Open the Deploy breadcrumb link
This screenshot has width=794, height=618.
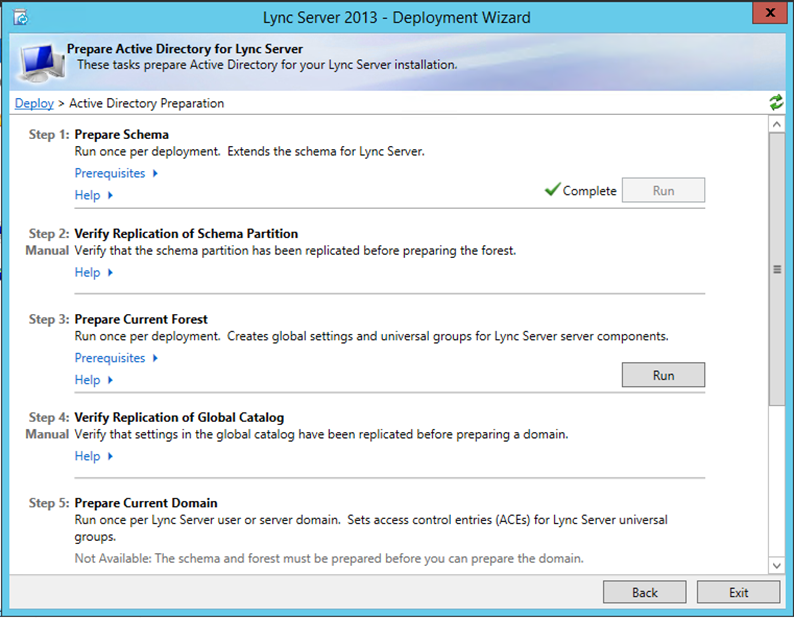click(x=34, y=103)
